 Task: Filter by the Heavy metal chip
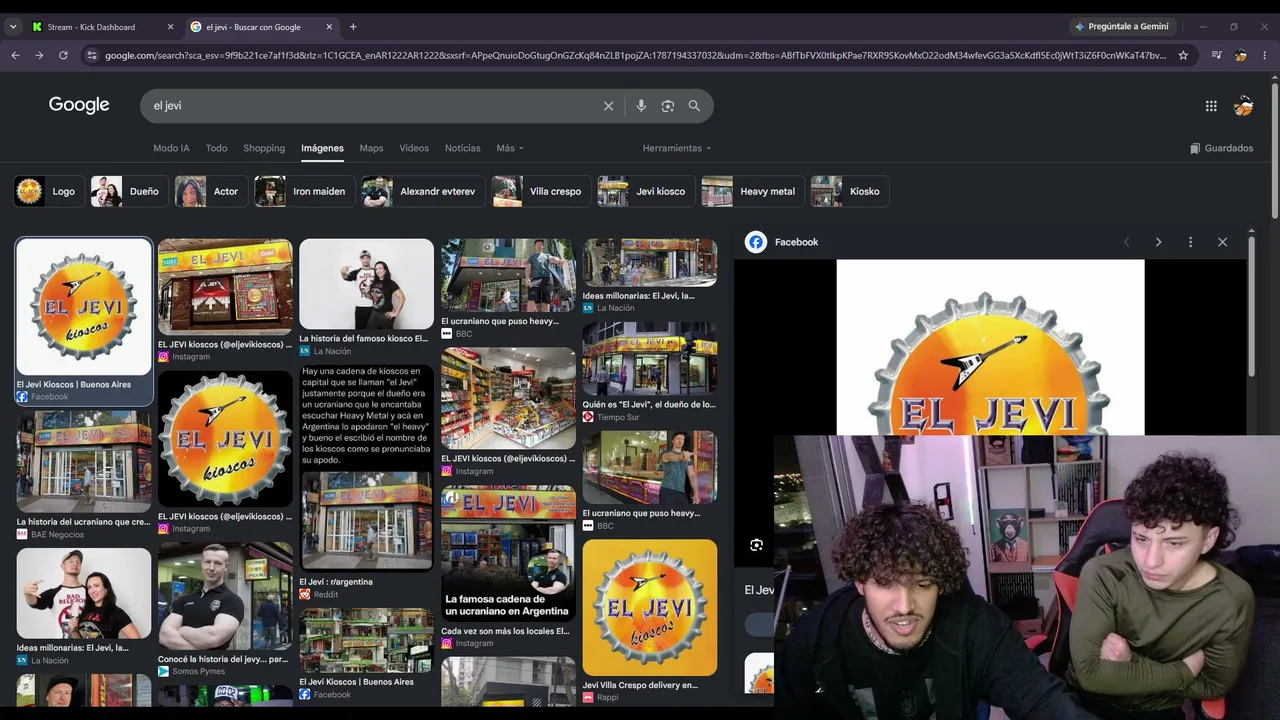tap(751, 191)
